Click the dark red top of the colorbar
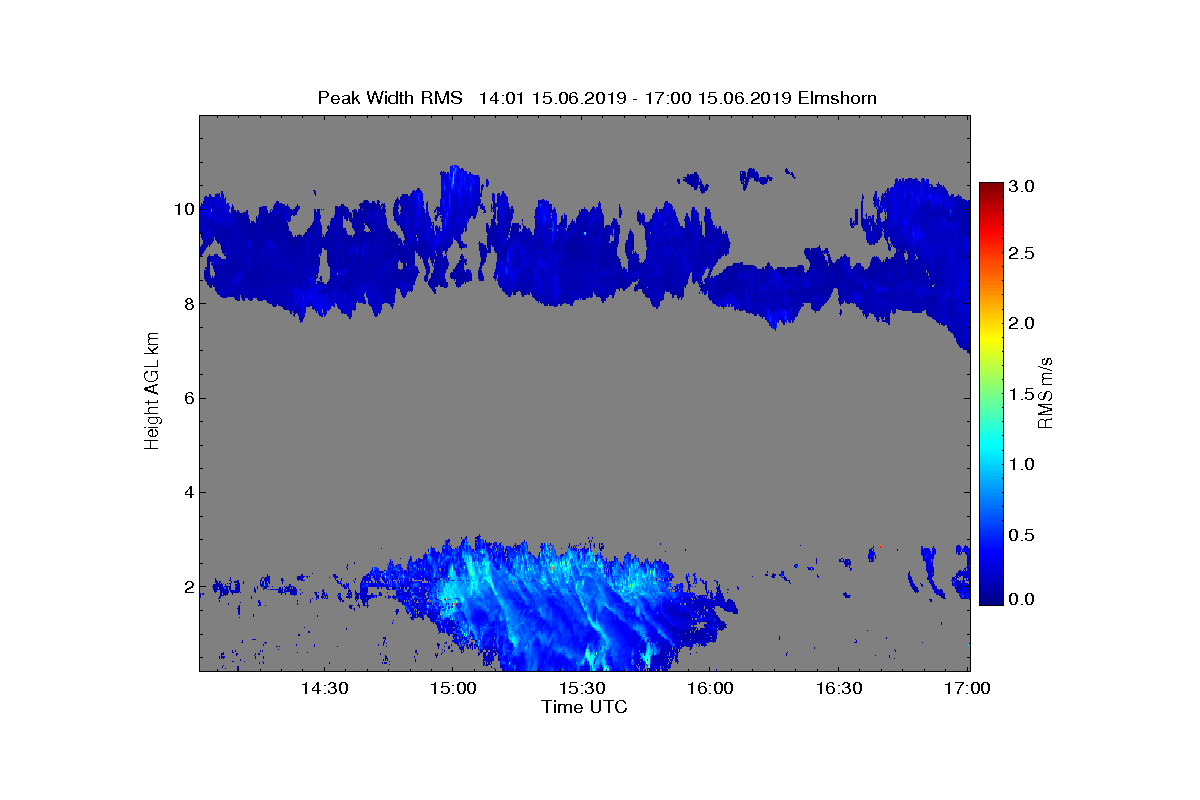Screen dimensions: 1200x800 coord(991,190)
